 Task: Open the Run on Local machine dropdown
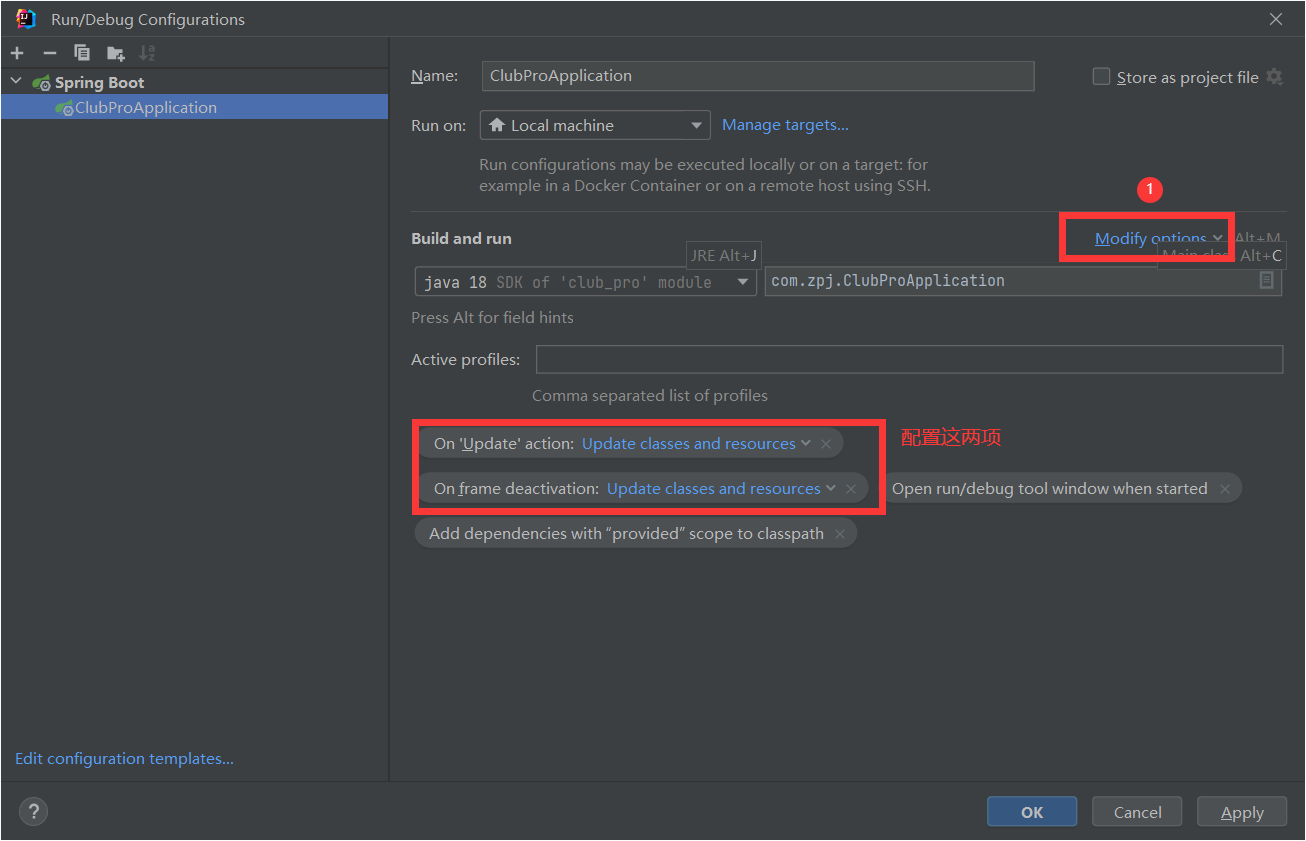[595, 125]
